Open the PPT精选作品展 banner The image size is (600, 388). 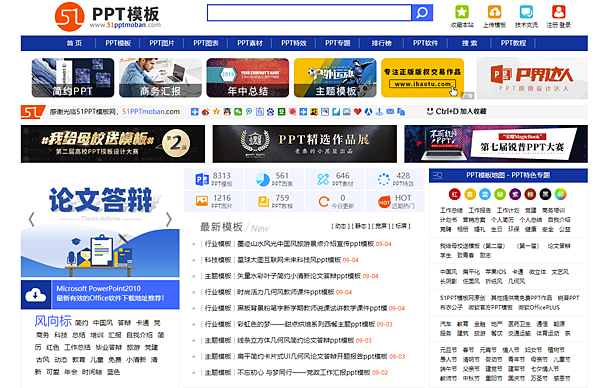coord(305,144)
